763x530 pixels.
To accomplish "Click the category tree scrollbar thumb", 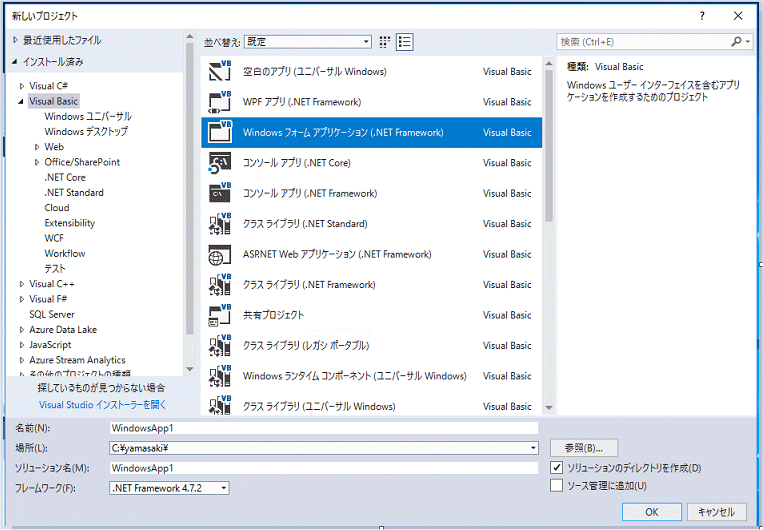I will tap(189, 189).
